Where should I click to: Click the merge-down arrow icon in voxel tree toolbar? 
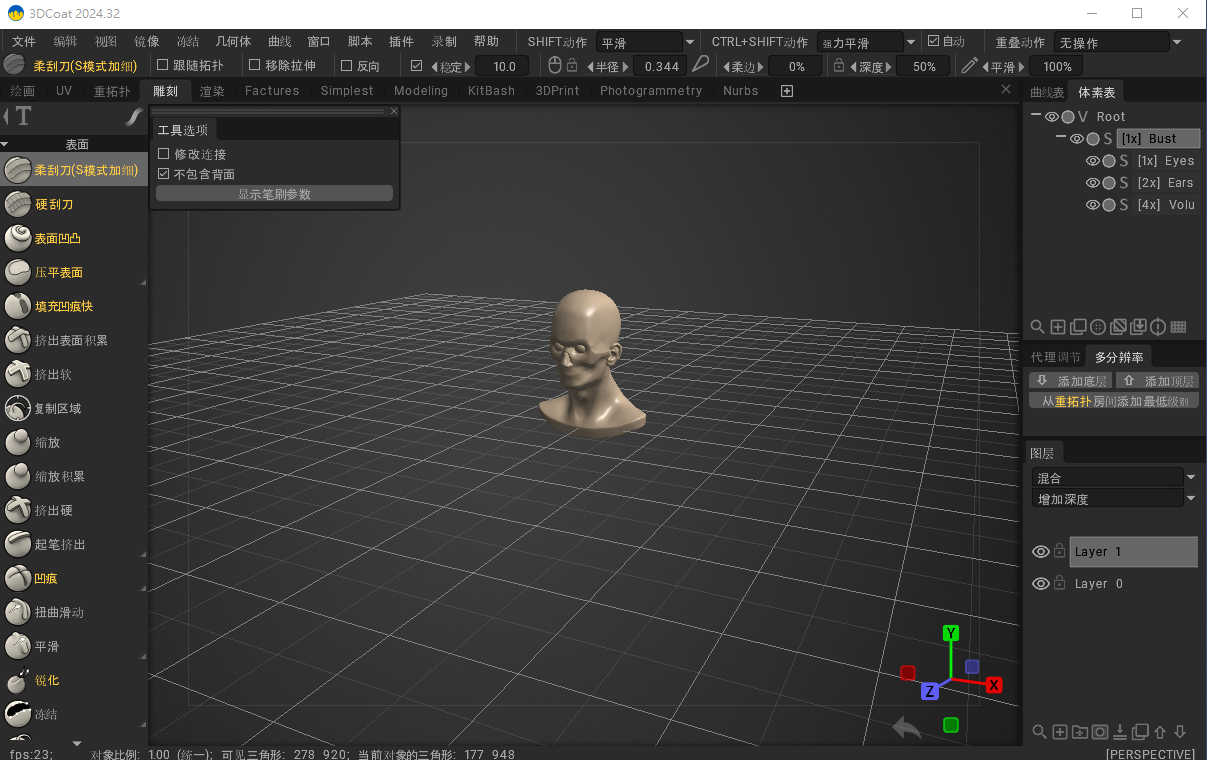point(1138,327)
